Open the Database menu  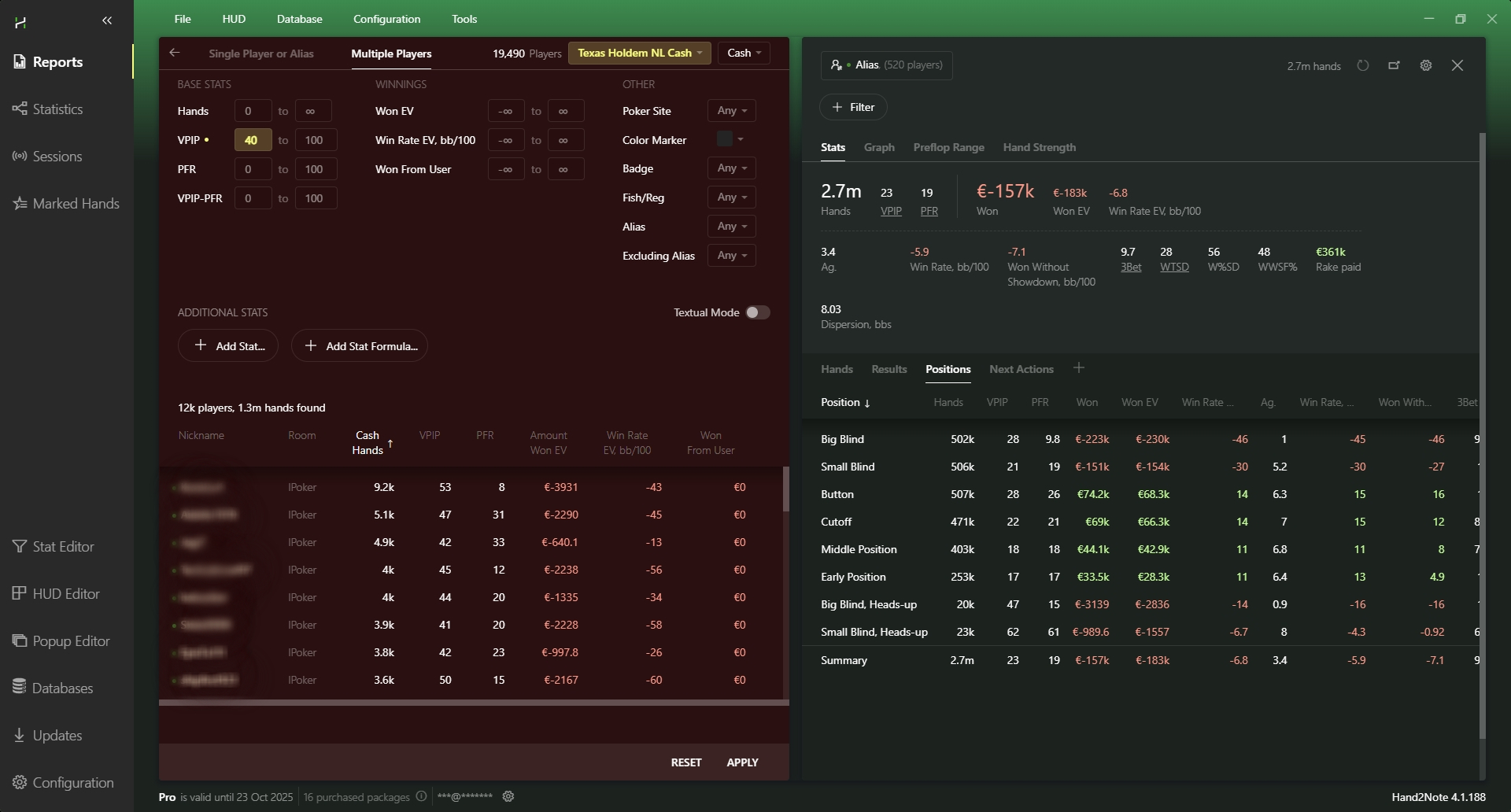click(x=299, y=19)
